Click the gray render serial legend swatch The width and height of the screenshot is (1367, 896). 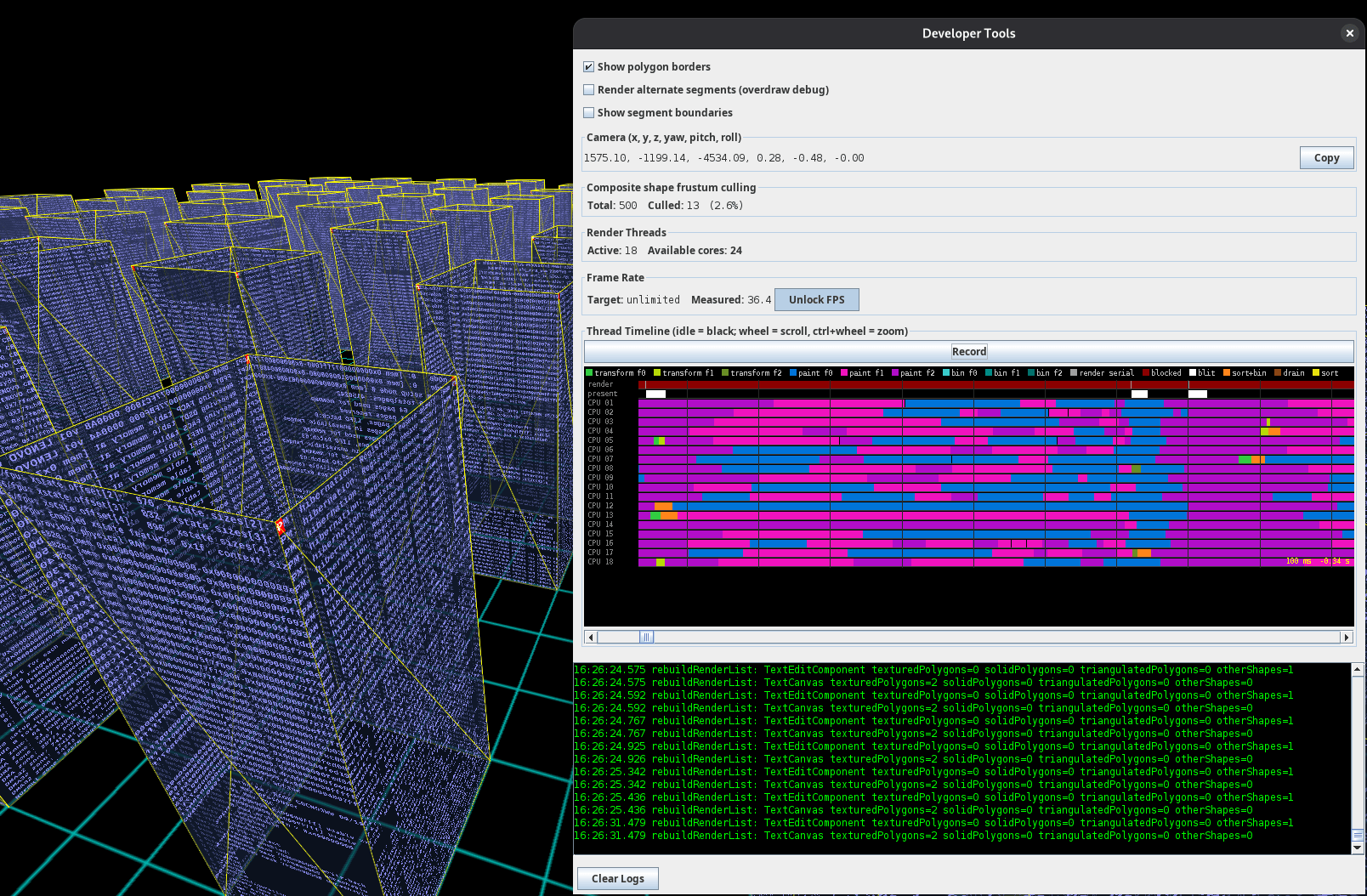coord(1074,372)
